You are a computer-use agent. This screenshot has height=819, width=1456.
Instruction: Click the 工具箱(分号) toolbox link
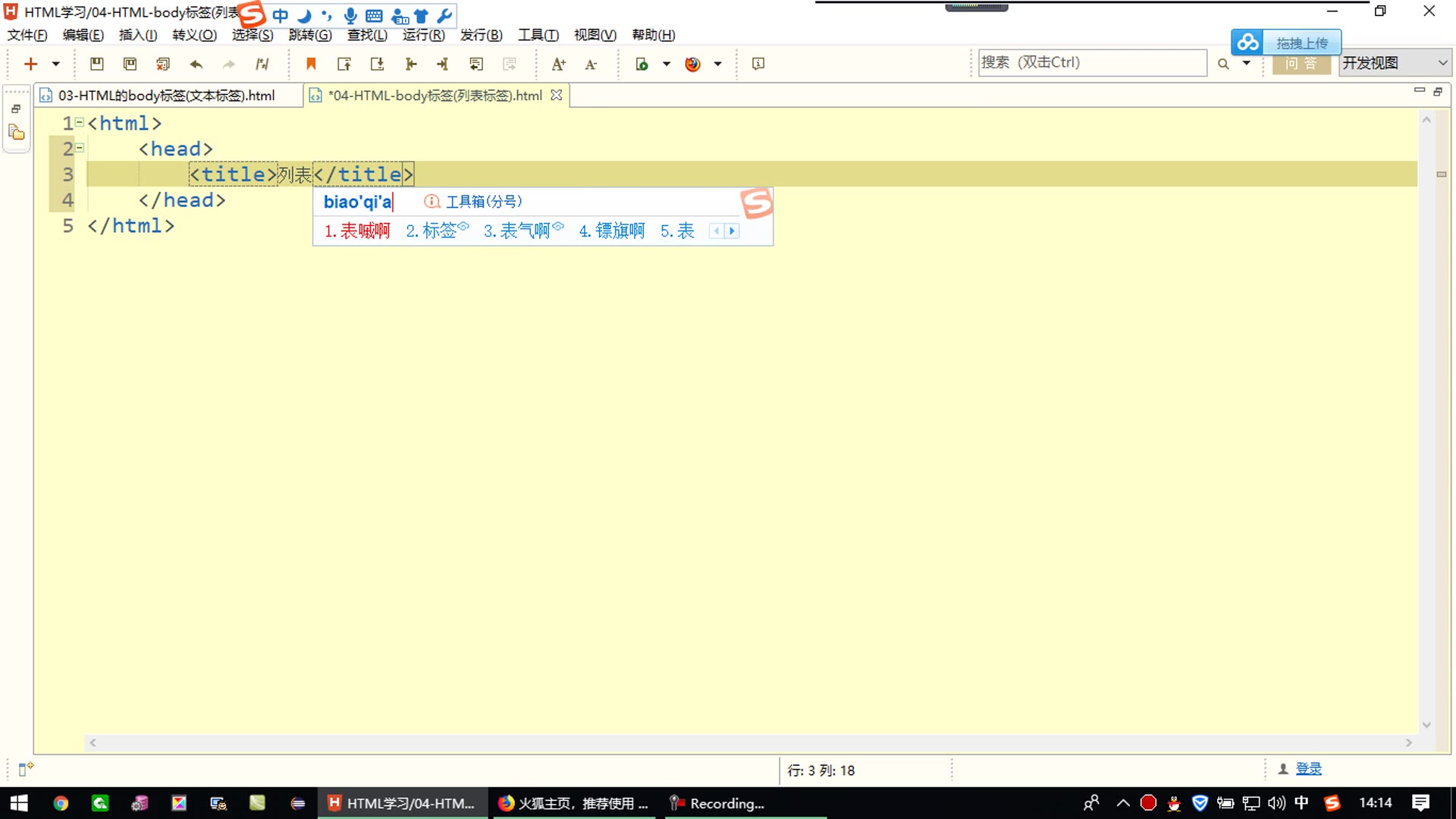pyautogui.click(x=474, y=202)
